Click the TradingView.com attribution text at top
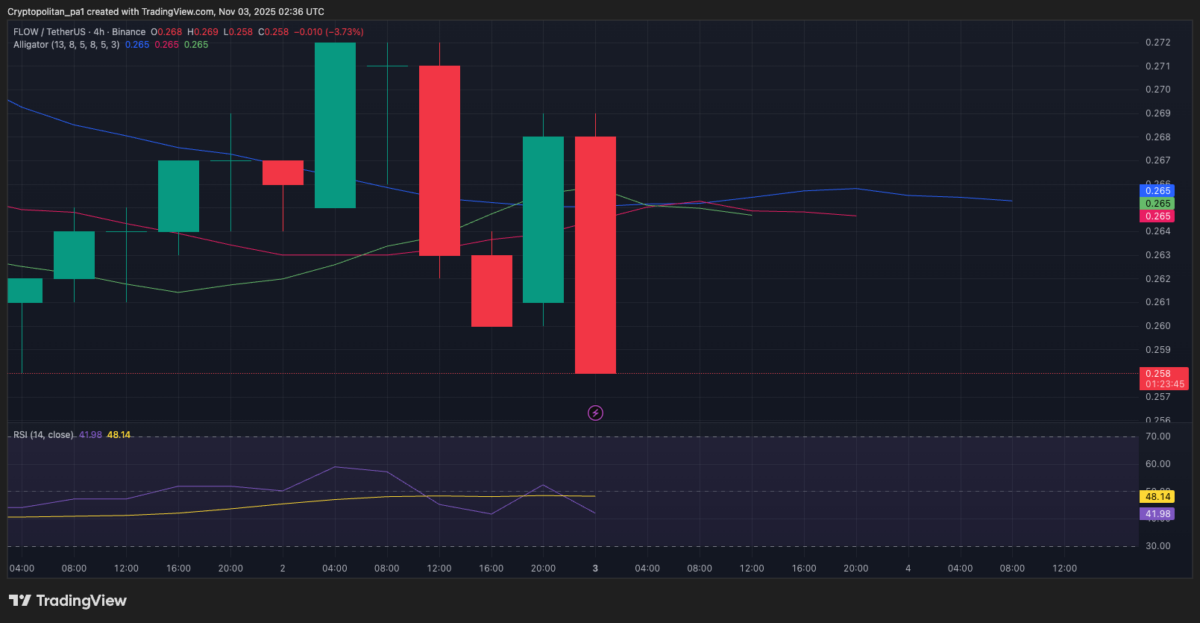Viewport: 1200px width, 623px height. pos(185,12)
